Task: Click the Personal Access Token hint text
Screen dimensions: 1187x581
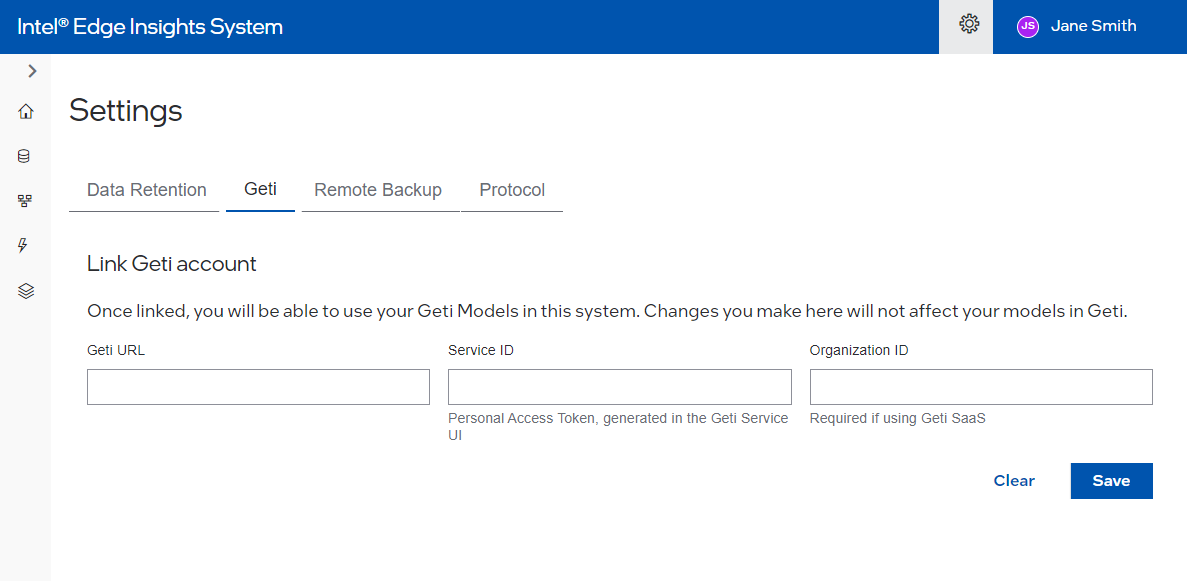Action: tap(618, 427)
